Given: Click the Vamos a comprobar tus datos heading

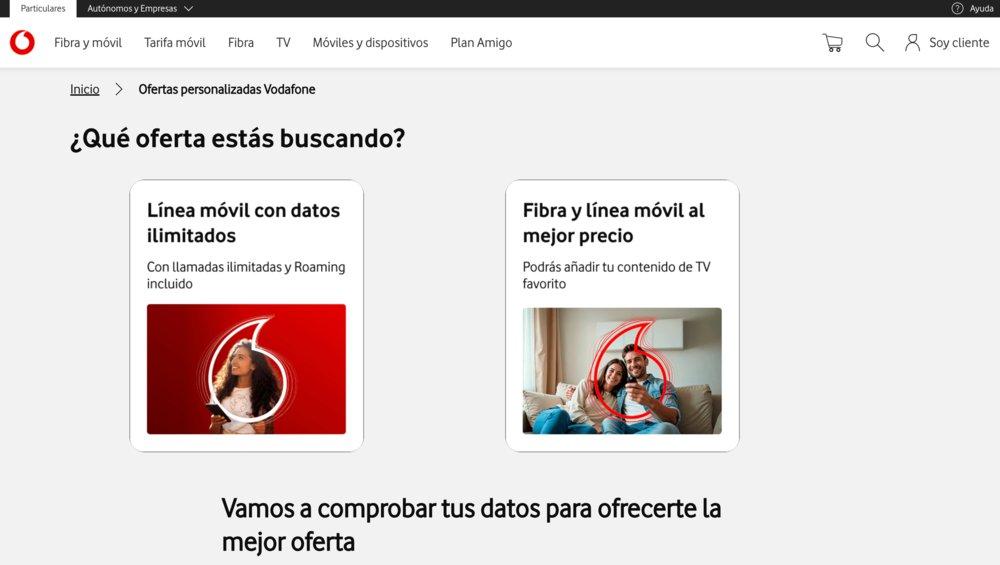Looking at the screenshot, I should click(471, 525).
